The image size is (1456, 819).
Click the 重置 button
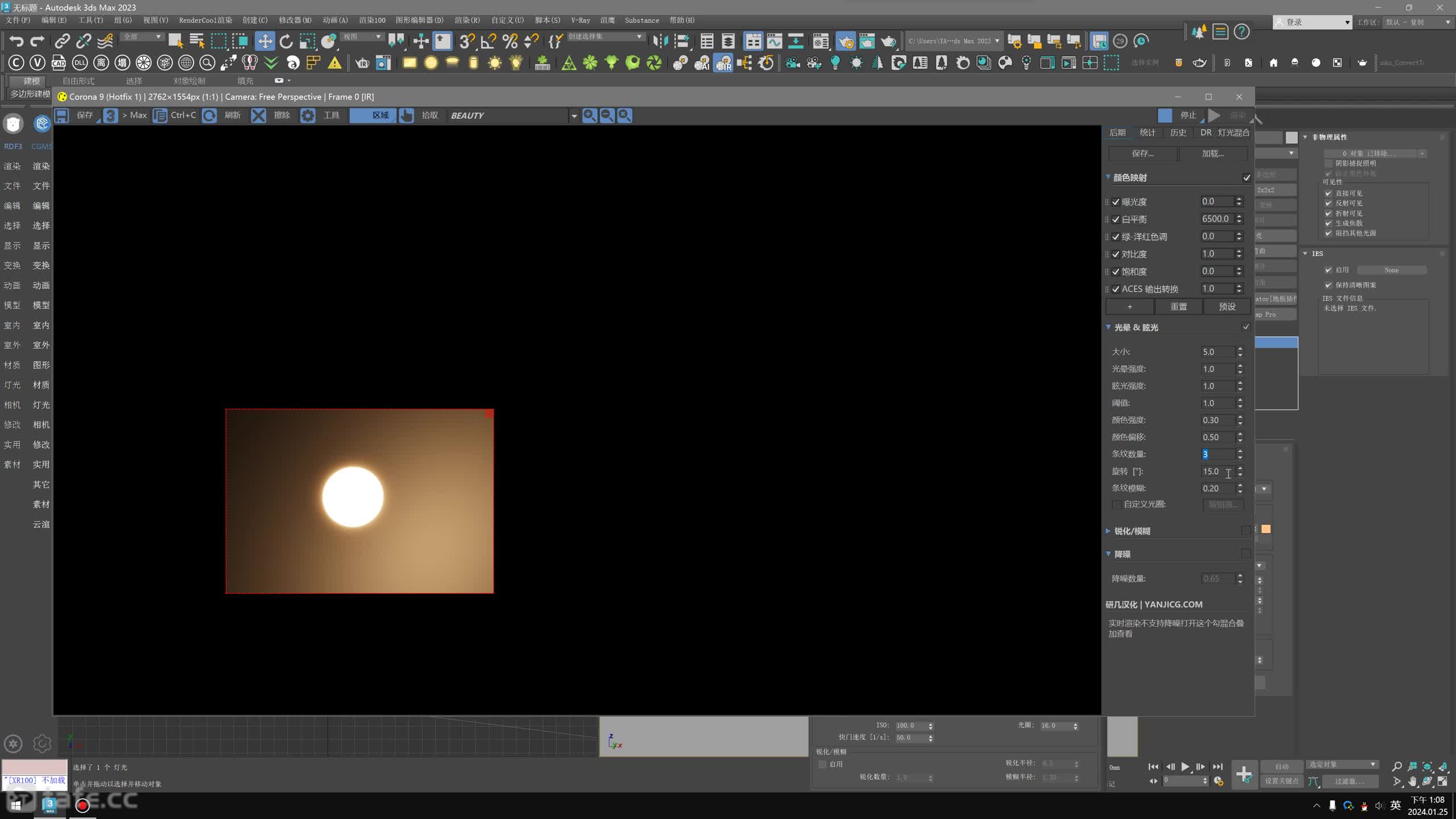[x=1178, y=307]
